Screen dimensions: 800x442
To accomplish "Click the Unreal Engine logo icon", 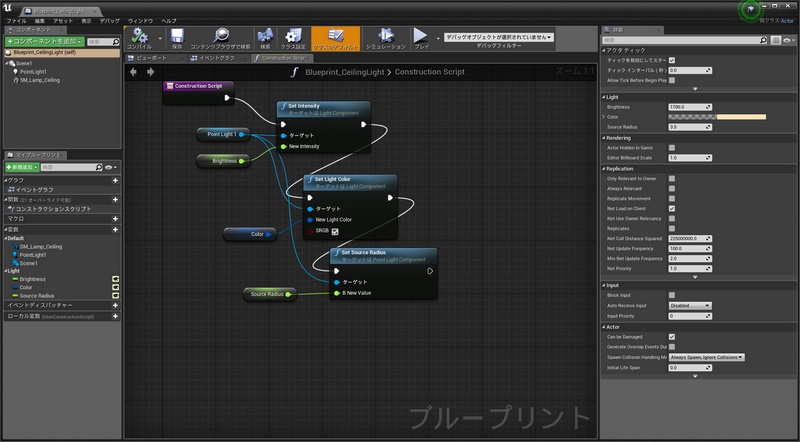I will pos(8,9).
